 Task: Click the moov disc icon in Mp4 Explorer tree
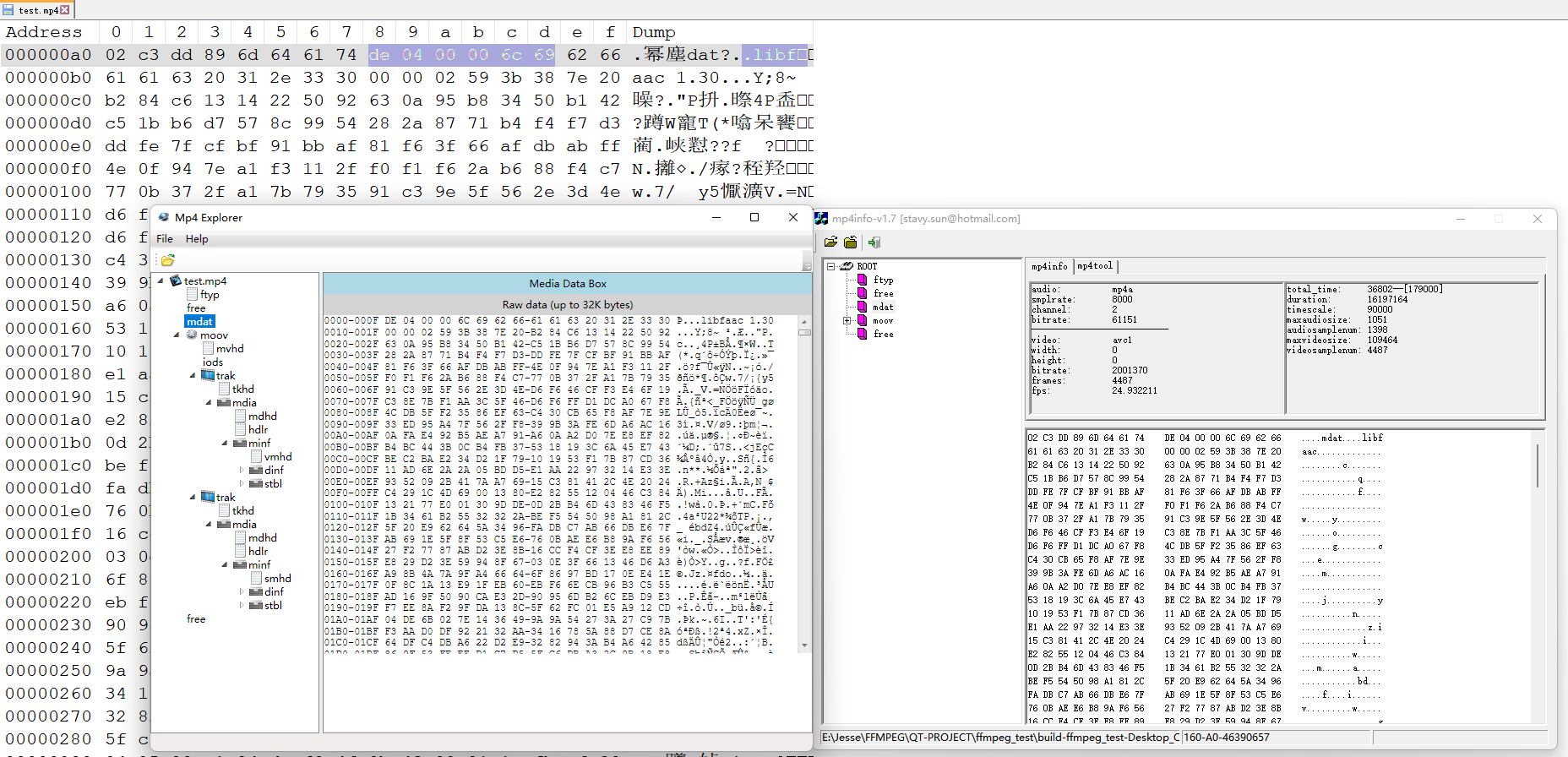[x=192, y=335]
